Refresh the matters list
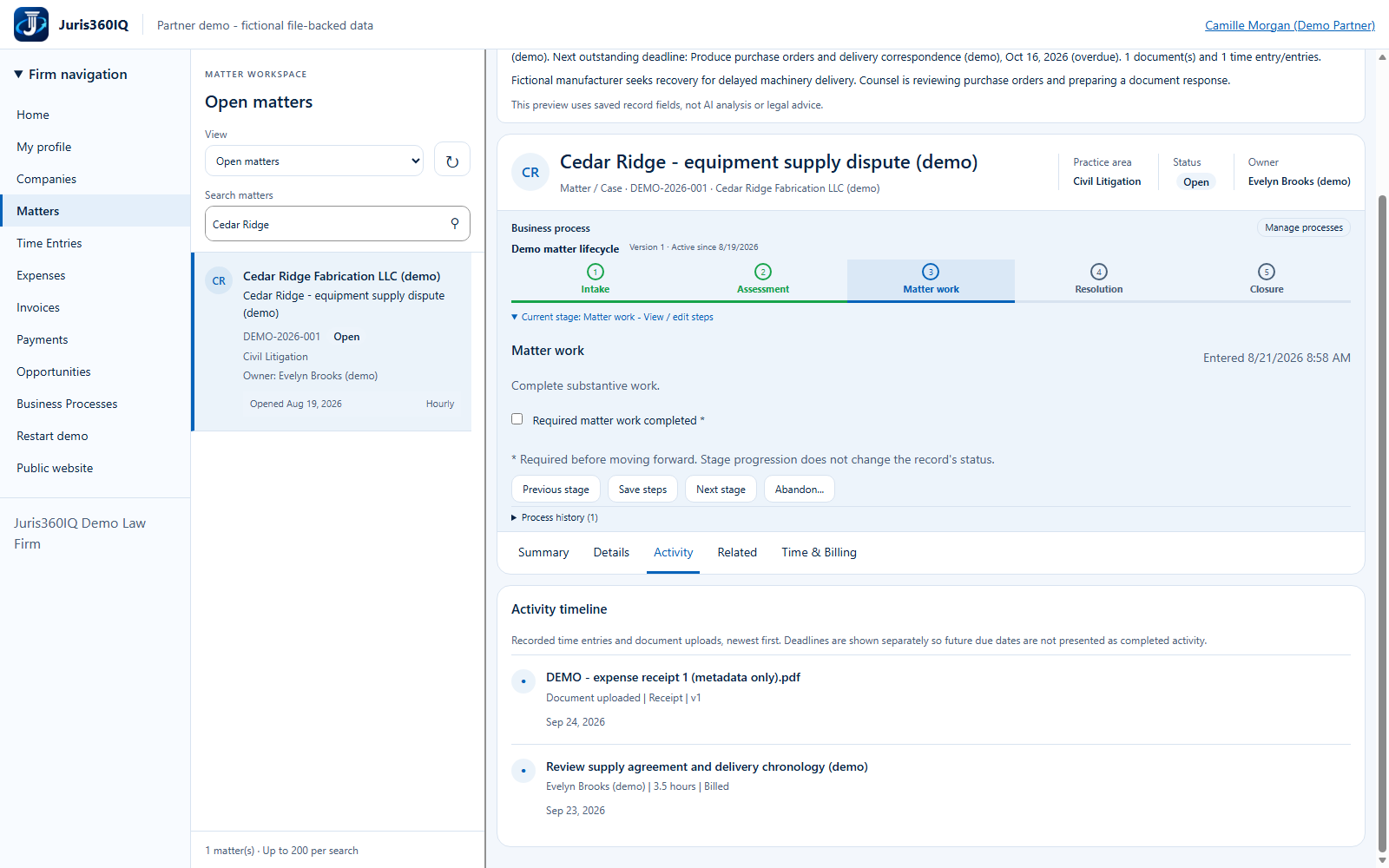The height and width of the screenshot is (868, 1389). (x=452, y=161)
